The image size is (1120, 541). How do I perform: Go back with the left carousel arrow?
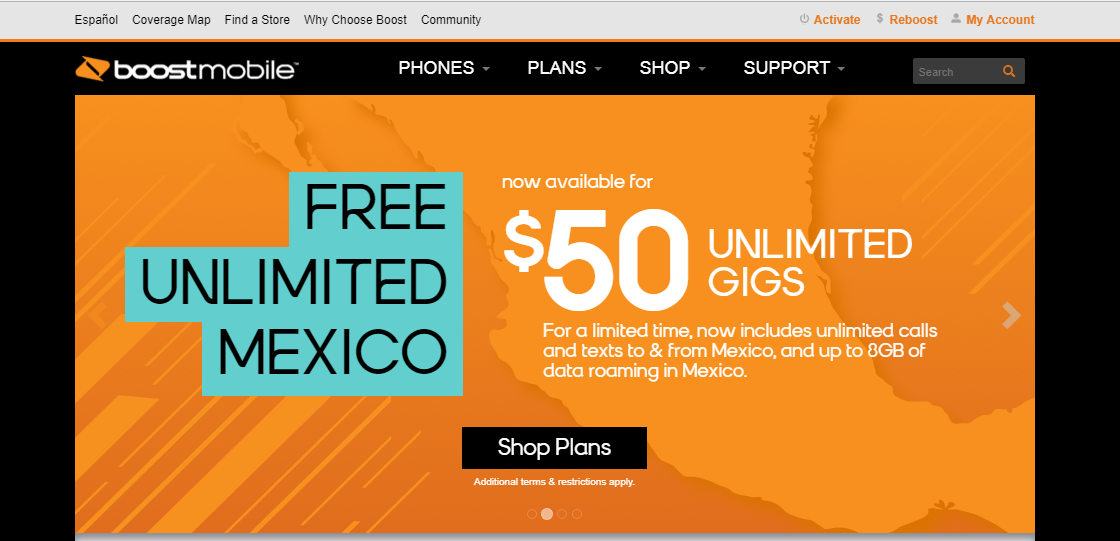pyautogui.click(x=99, y=315)
